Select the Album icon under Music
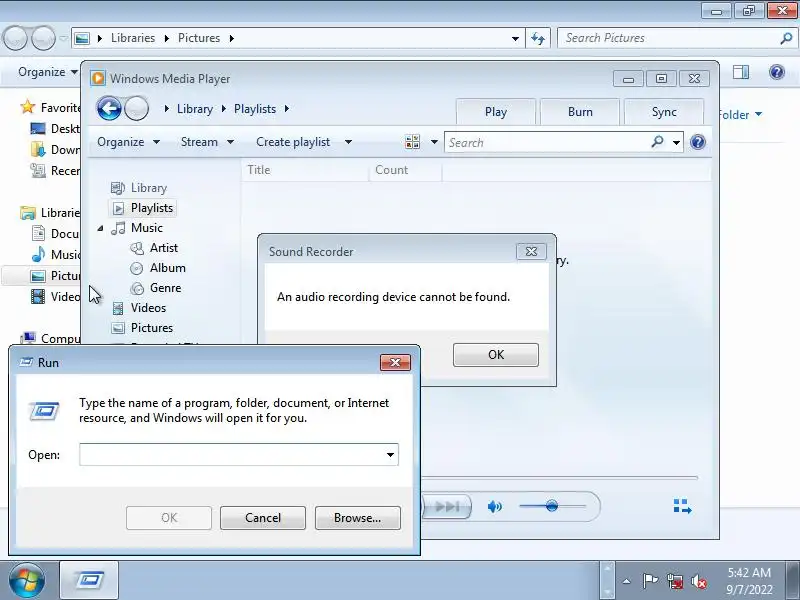Viewport: 800px width, 600px height. (137, 268)
